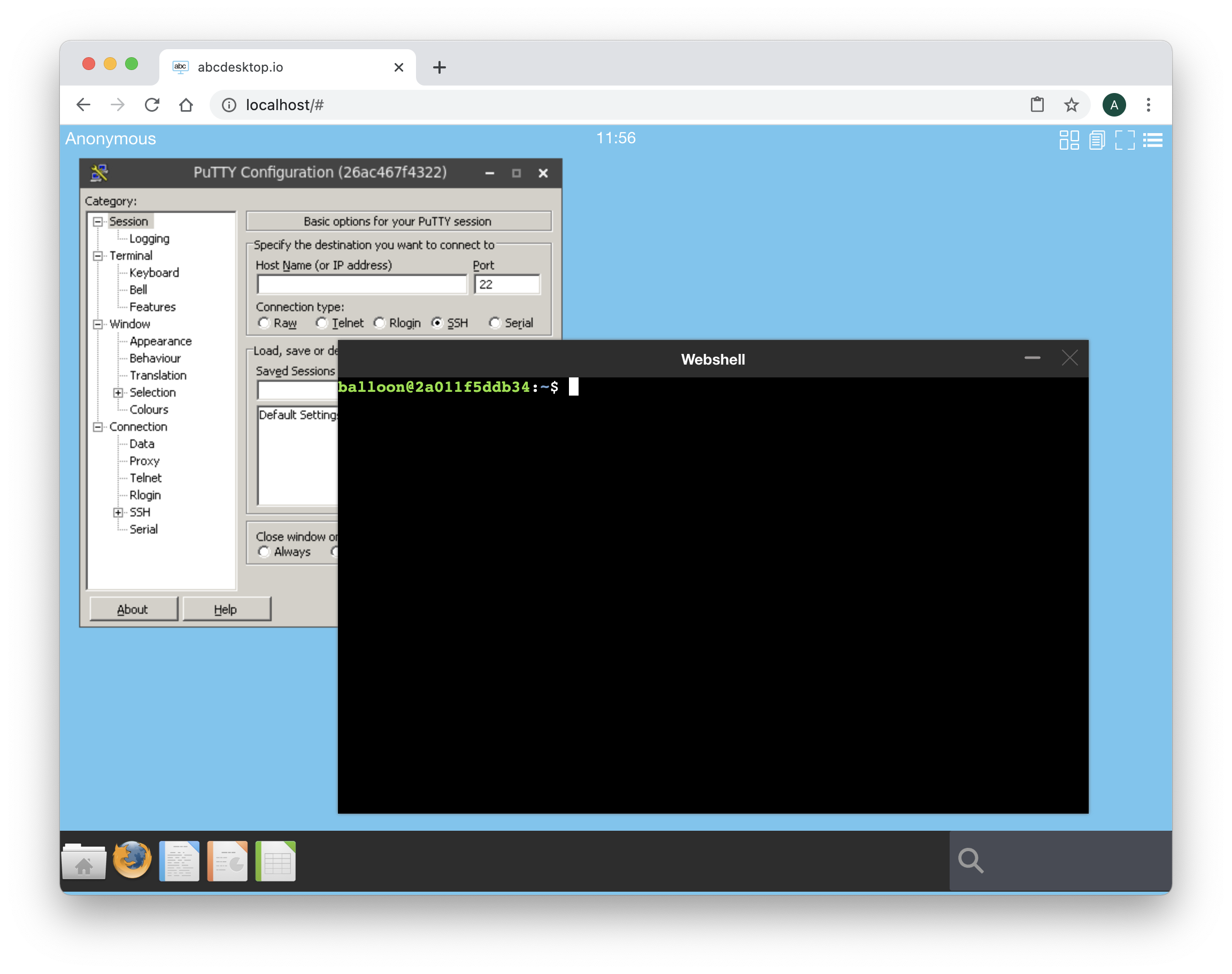The height and width of the screenshot is (974, 1232).
Task: Open the Chrome profile avatar
Action: click(x=1113, y=105)
